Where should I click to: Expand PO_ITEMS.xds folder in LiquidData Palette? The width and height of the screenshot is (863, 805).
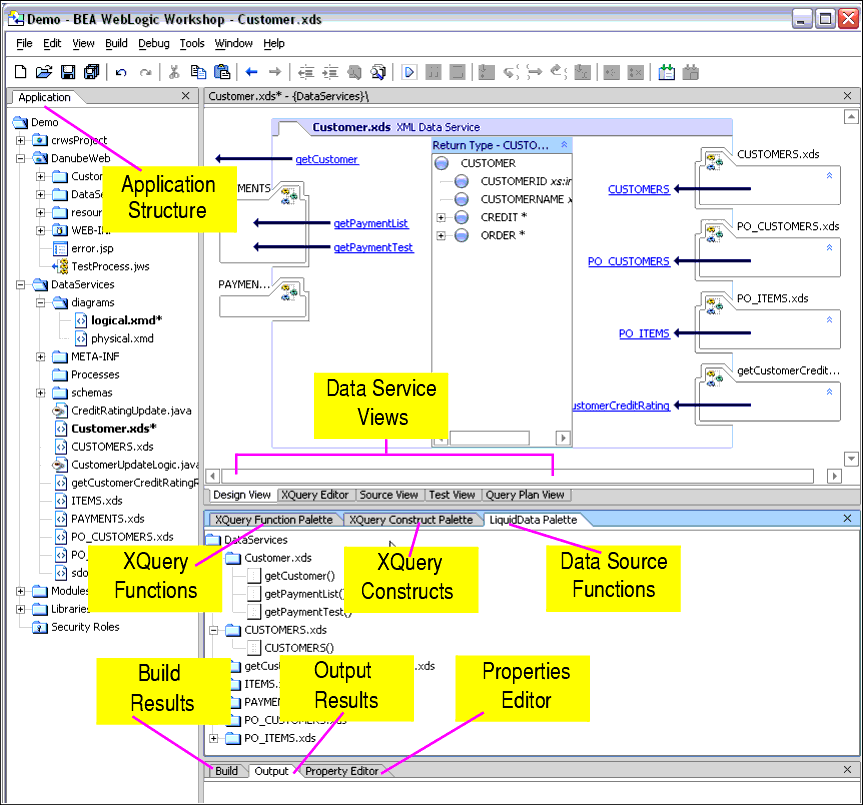click(x=214, y=738)
